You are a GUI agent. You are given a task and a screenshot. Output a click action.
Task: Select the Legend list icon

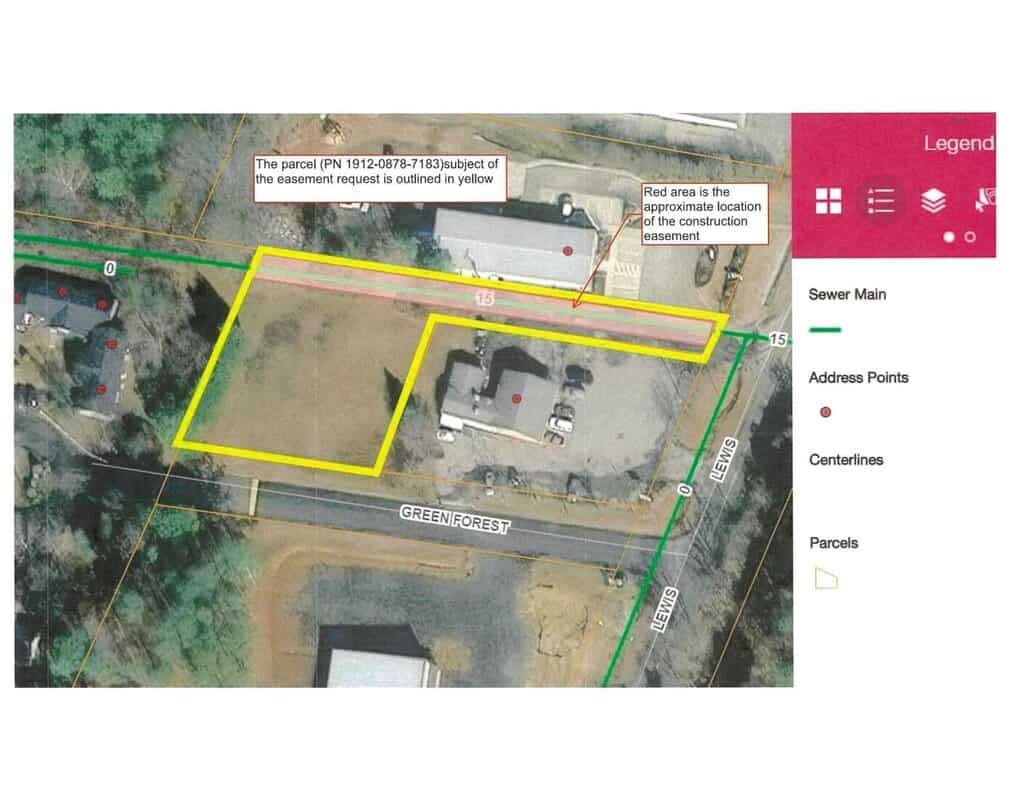[881, 201]
